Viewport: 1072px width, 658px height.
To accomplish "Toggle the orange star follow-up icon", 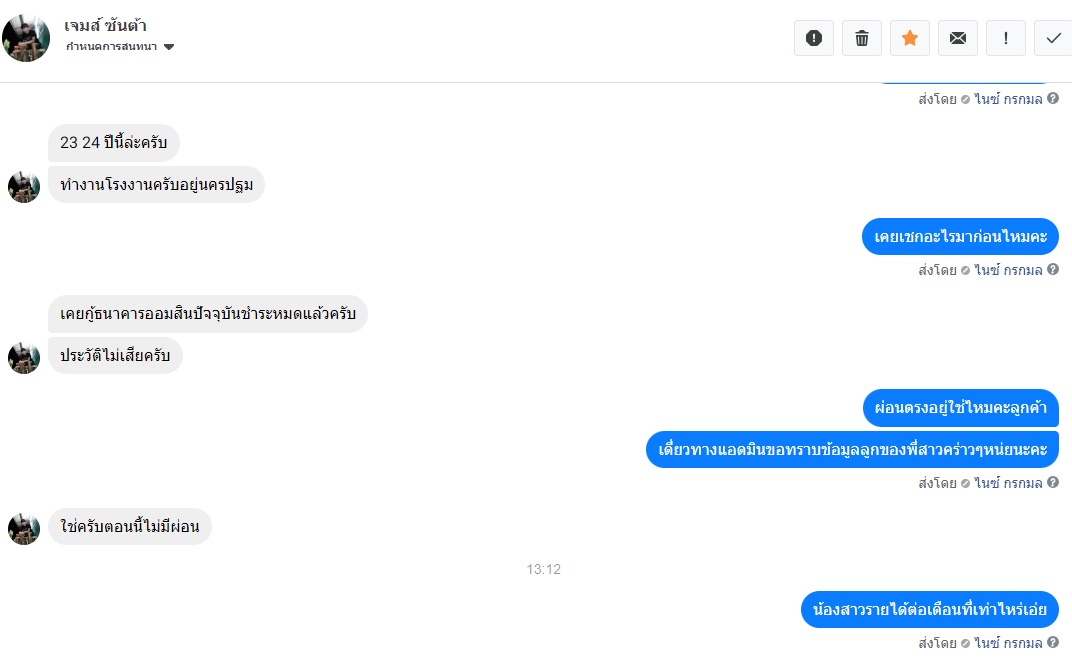I will 909,38.
